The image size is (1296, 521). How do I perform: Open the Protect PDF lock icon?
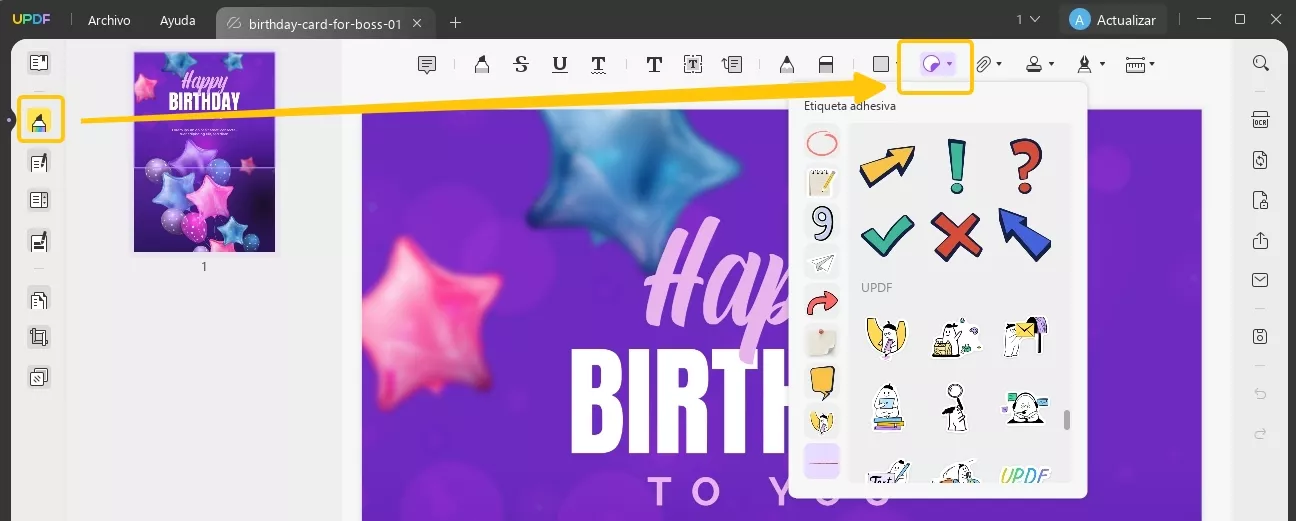[1261, 200]
